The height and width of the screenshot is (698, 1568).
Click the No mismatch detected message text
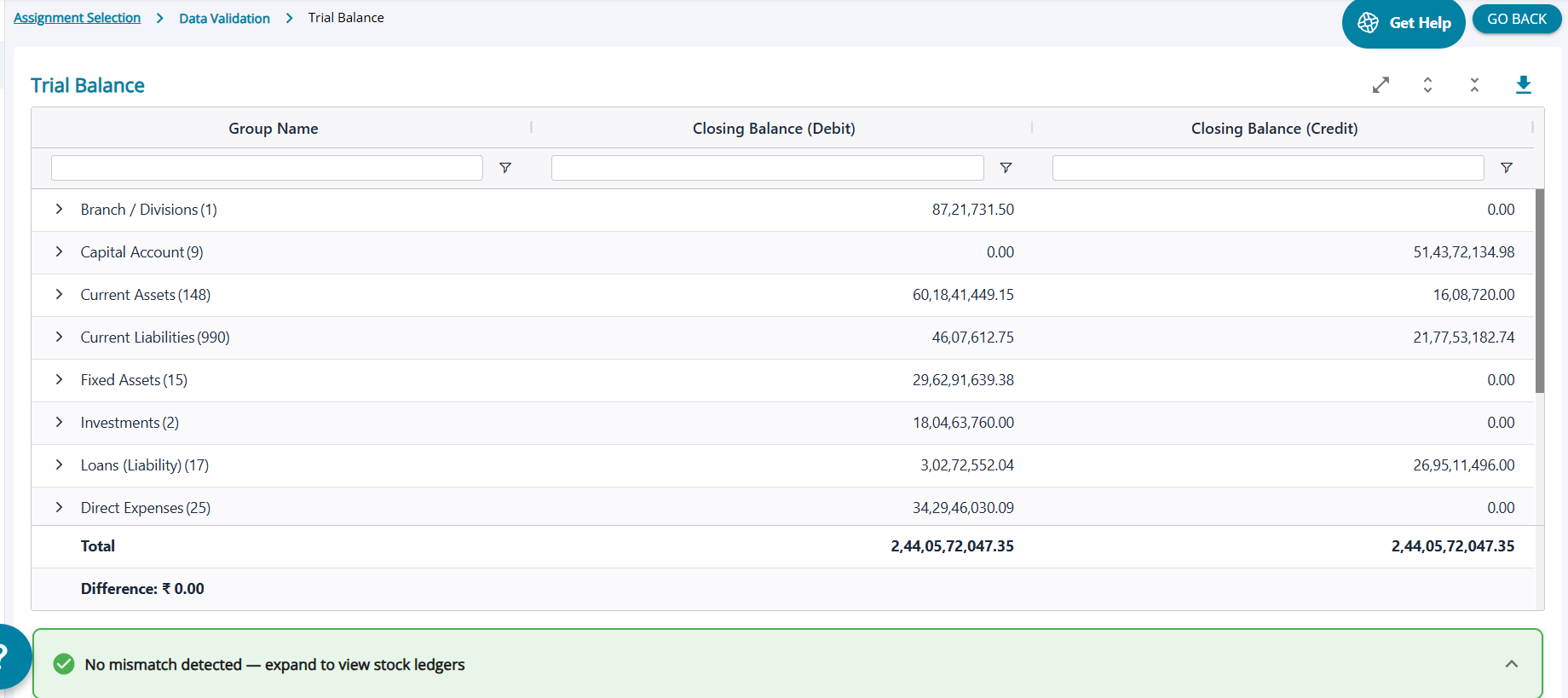pyautogui.click(x=274, y=665)
